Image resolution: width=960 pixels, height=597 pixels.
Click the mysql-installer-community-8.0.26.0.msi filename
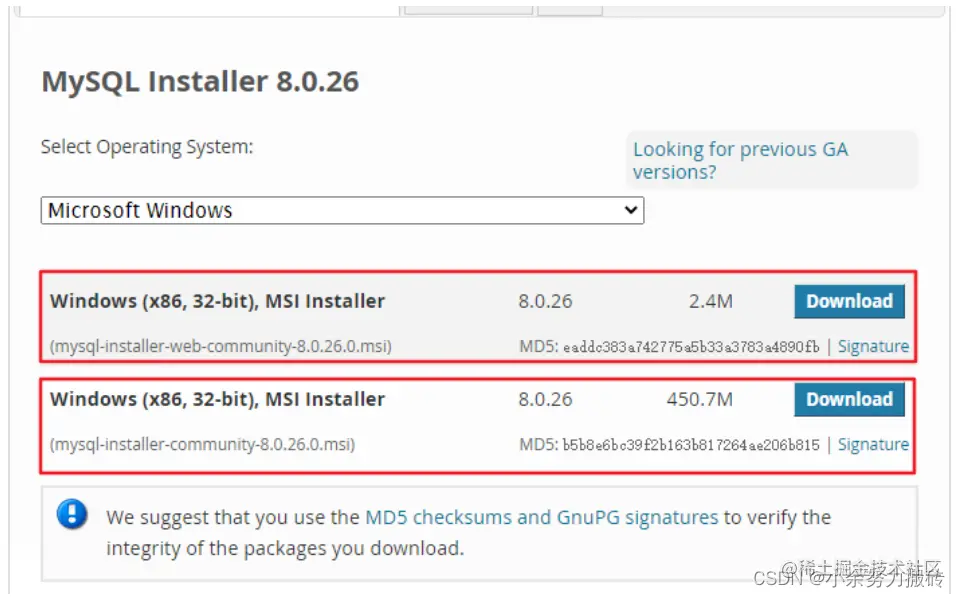click(x=202, y=445)
